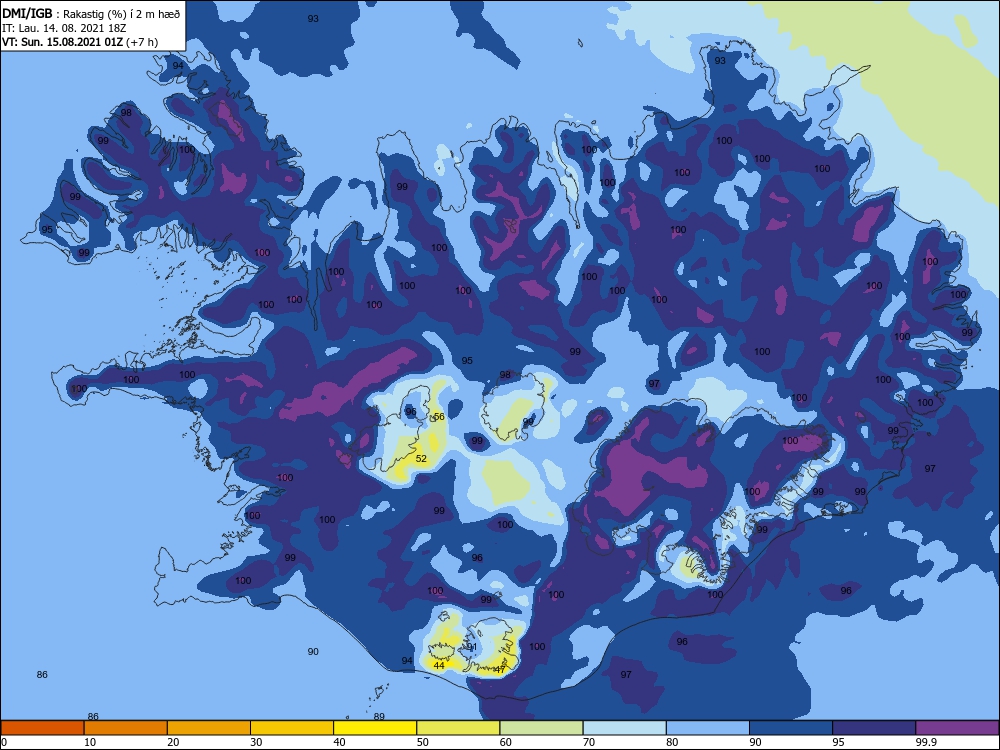Click the '0' tick label in legend
The width and height of the screenshot is (1000, 750).
(4, 742)
